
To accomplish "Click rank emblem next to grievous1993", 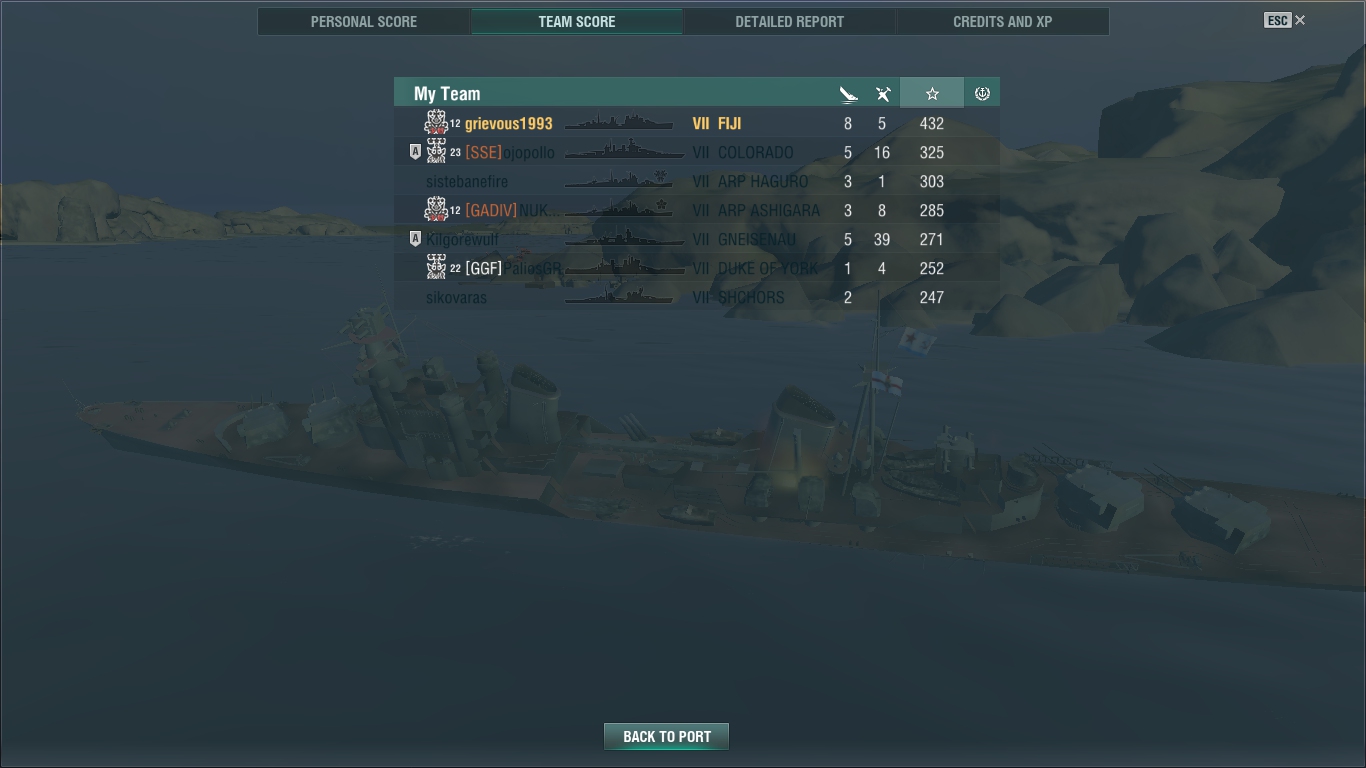I will [436, 123].
